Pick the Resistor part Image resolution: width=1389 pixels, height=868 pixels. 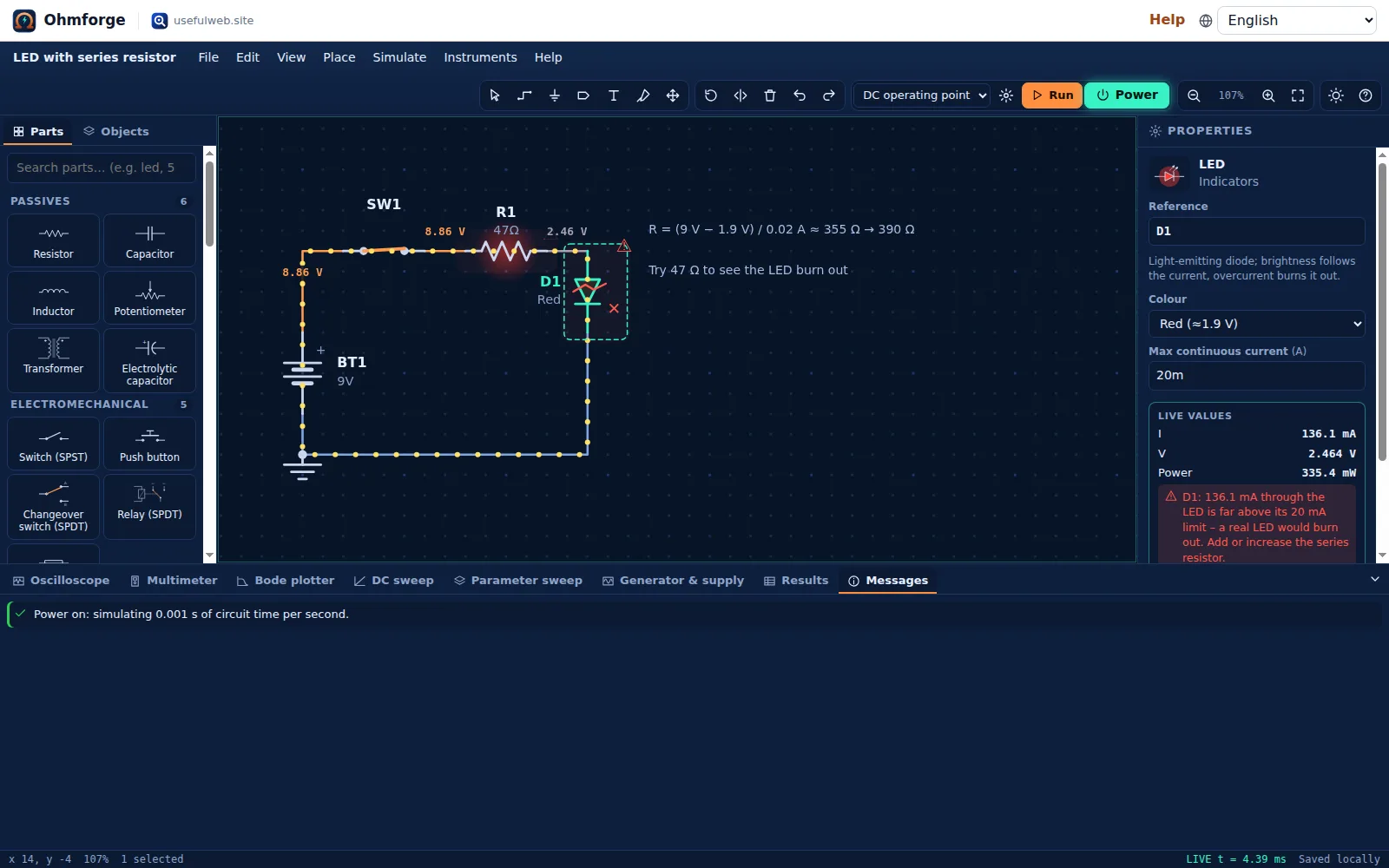54,240
